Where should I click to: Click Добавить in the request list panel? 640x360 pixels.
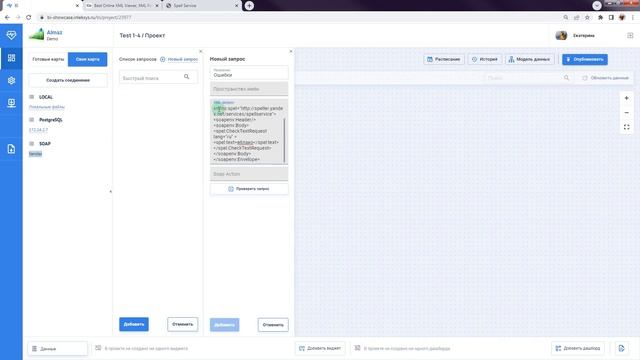click(134, 324)
